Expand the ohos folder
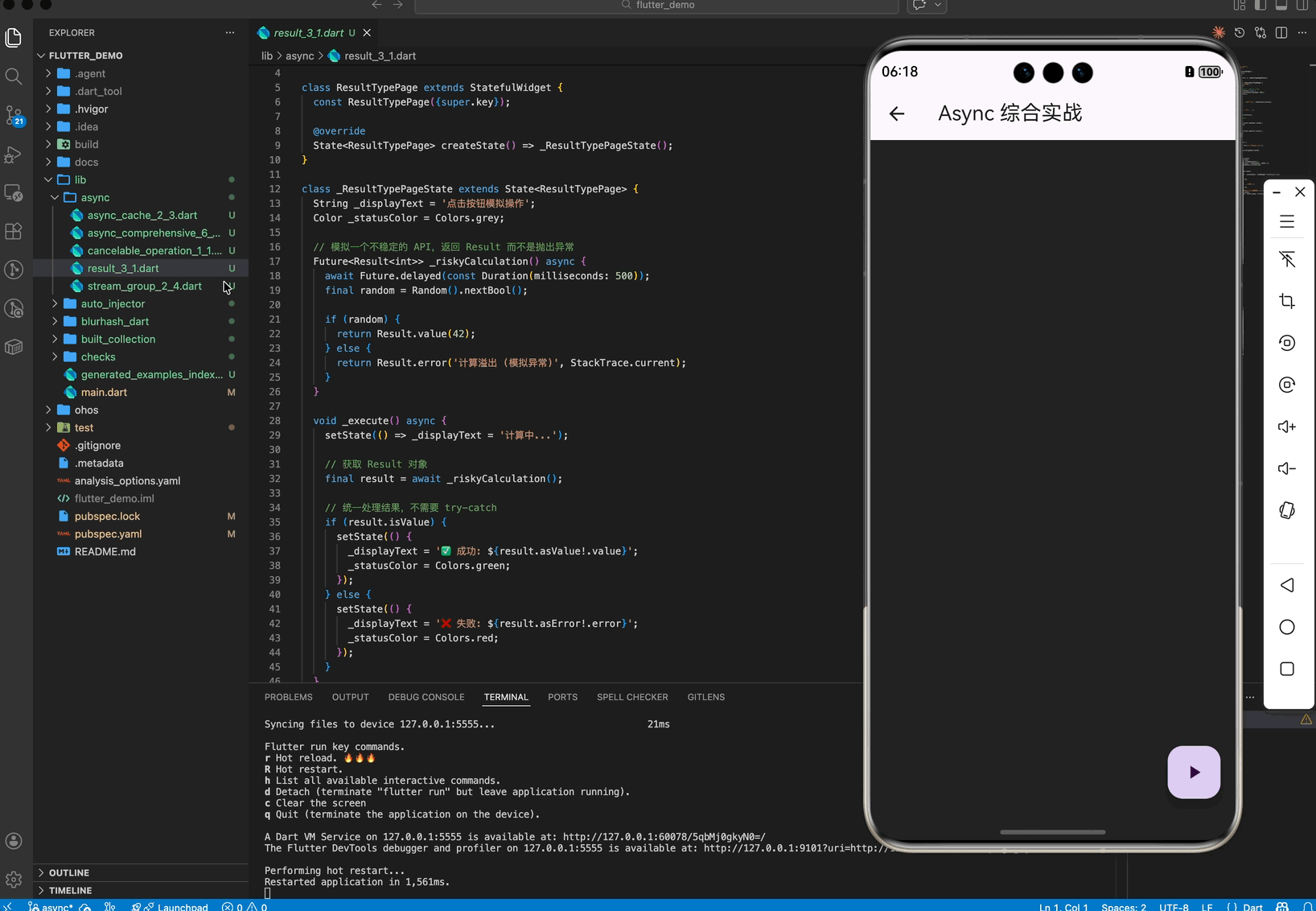Viewport: 1316px width, 911px height. coord(141,410)
